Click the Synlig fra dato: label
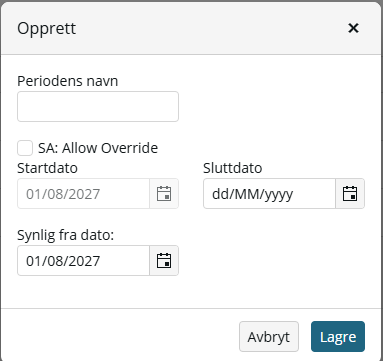Screen dimensions: 383x361 click(x=66, y=235)
